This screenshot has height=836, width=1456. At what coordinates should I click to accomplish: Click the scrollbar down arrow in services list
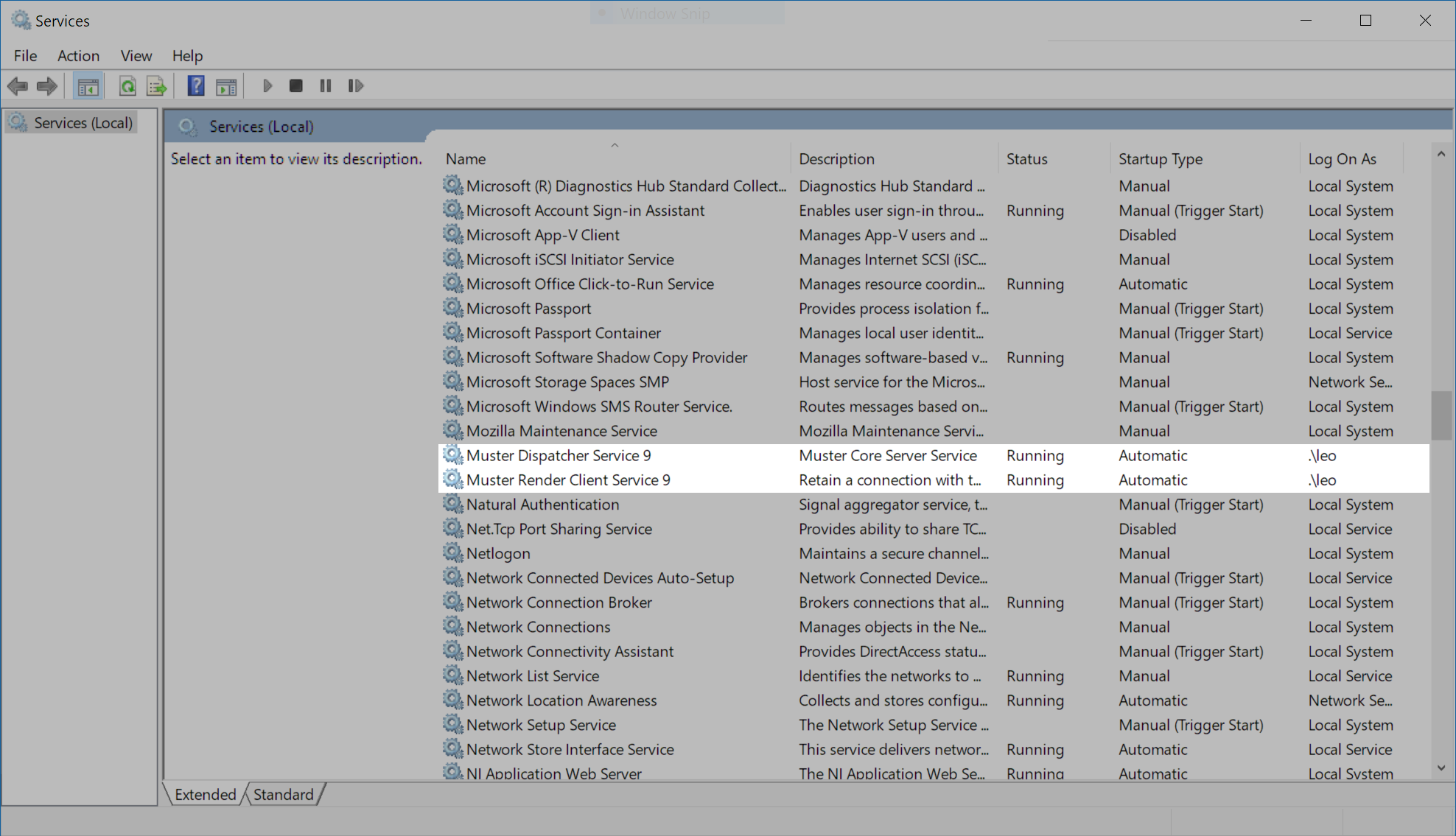[x=1441, y=767]
